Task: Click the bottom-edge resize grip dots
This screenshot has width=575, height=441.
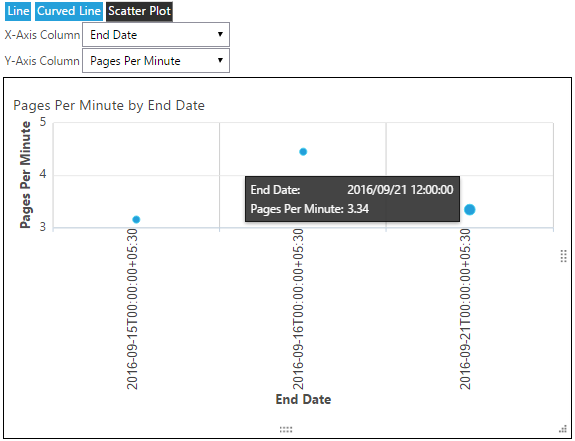Action: [x=286, y=430]
